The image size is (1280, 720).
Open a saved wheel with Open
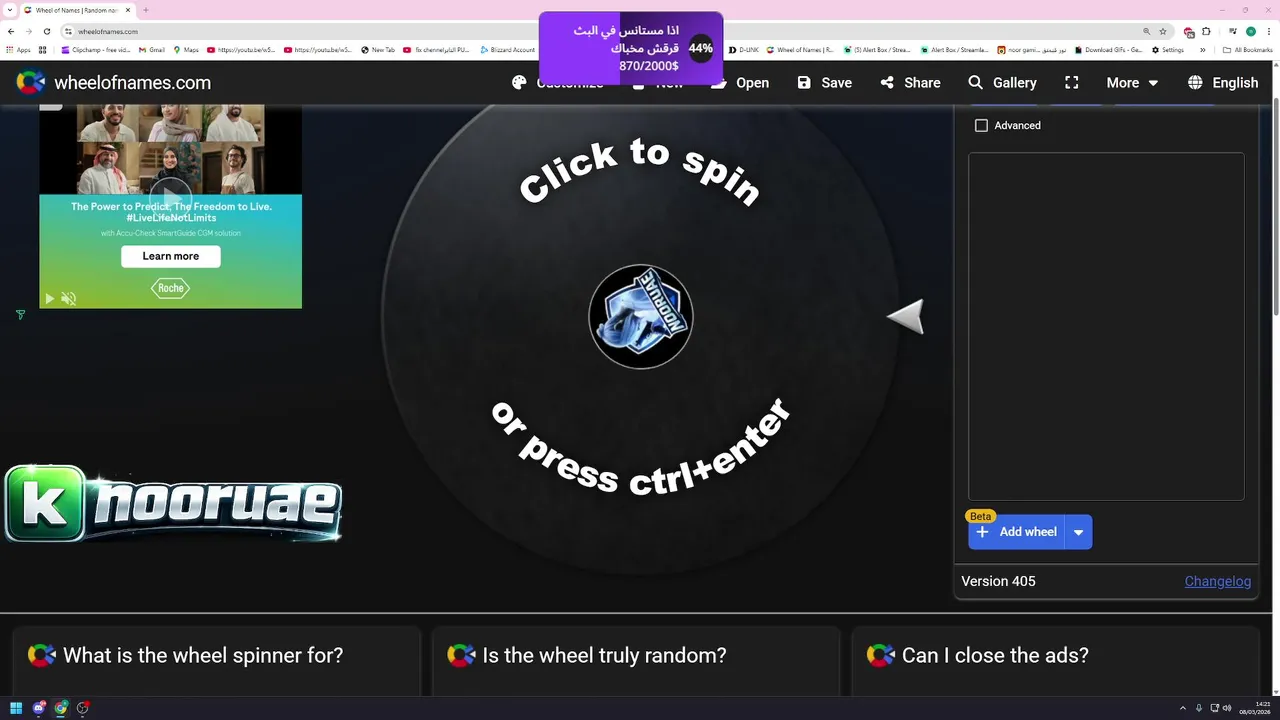tap(740, 83)
